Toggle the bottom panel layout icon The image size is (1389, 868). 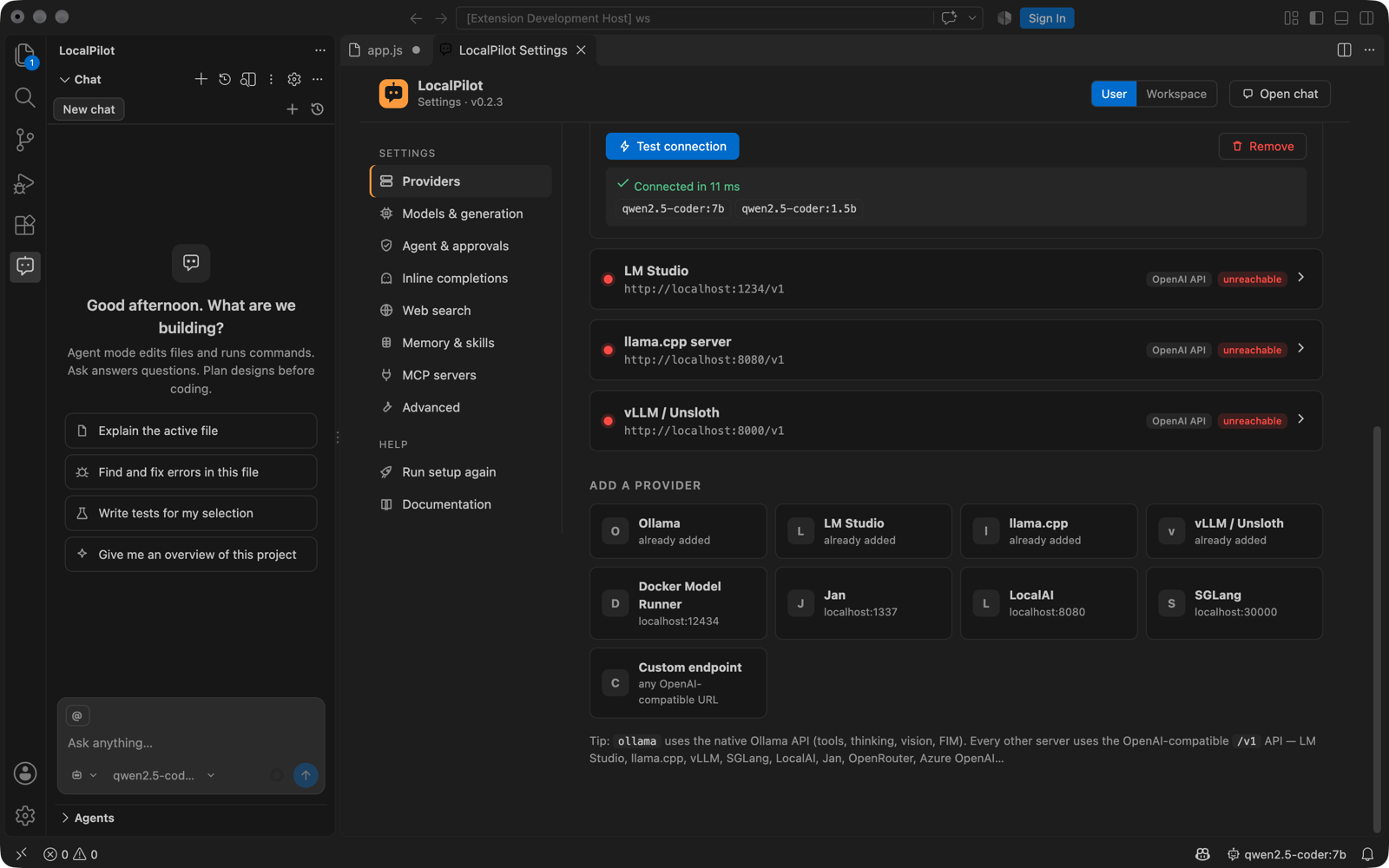click(x=1341, y=18)
